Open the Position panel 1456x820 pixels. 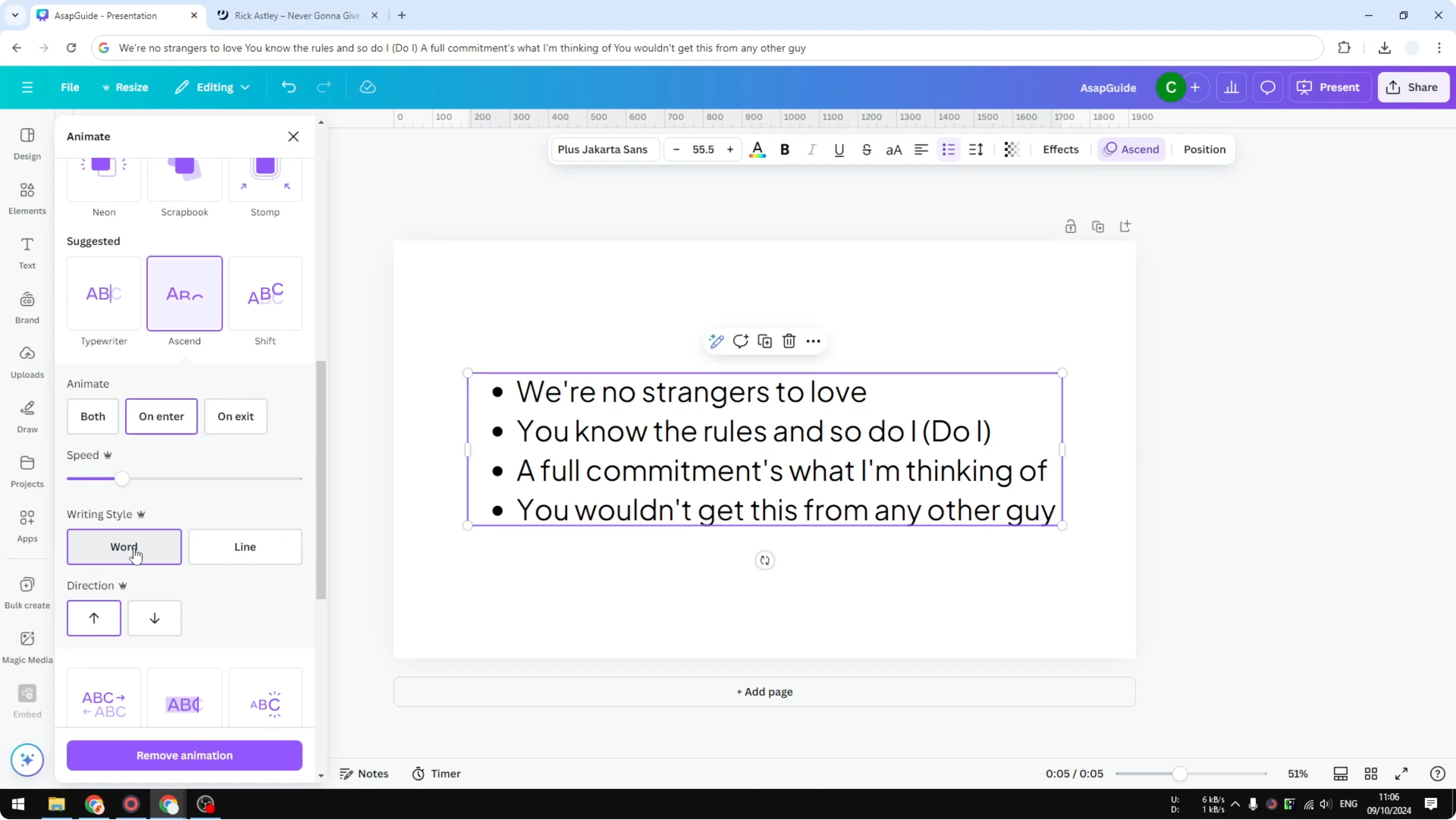click(1204, 150)
